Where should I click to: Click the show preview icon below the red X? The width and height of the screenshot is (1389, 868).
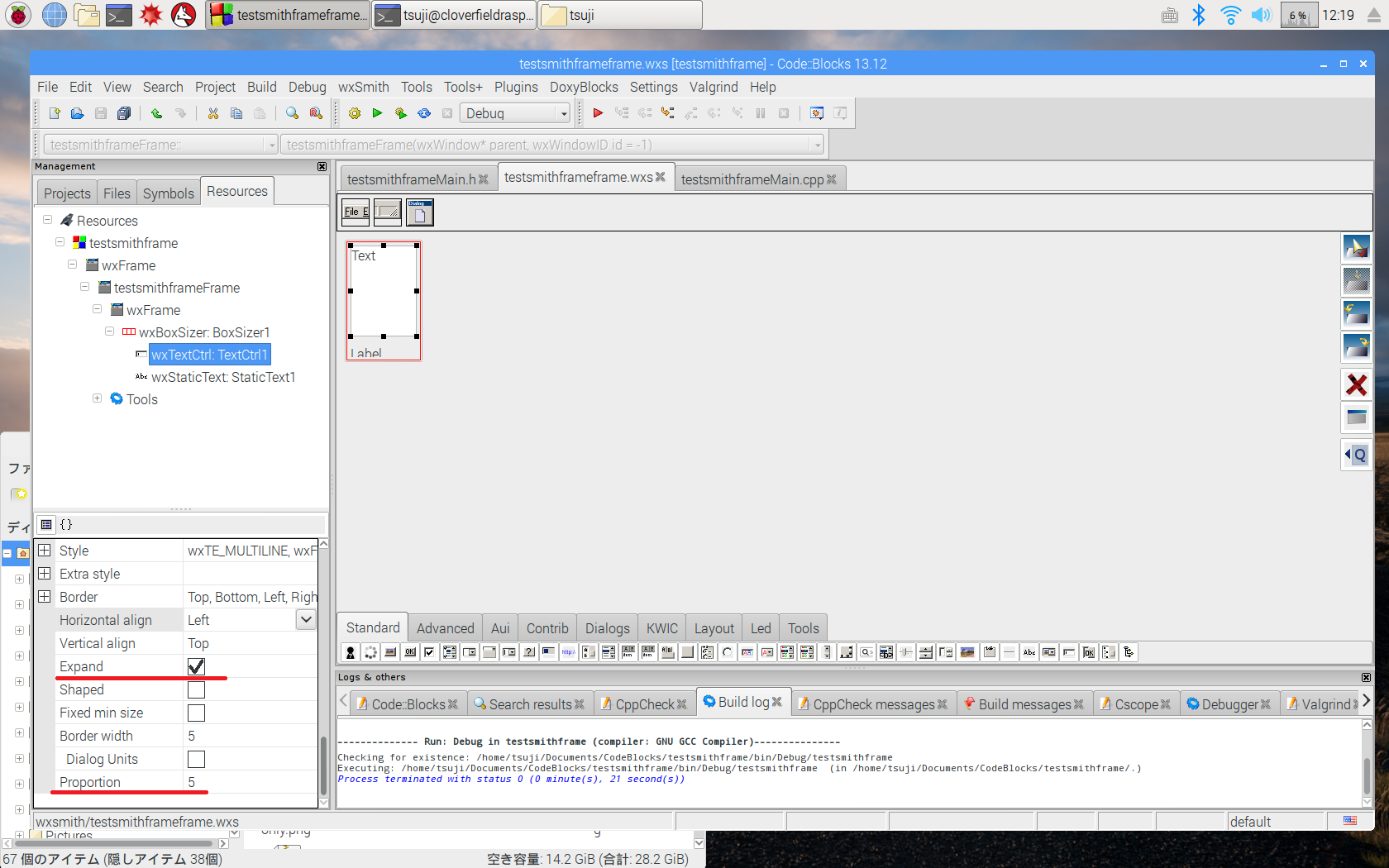tap(1357, 417)
